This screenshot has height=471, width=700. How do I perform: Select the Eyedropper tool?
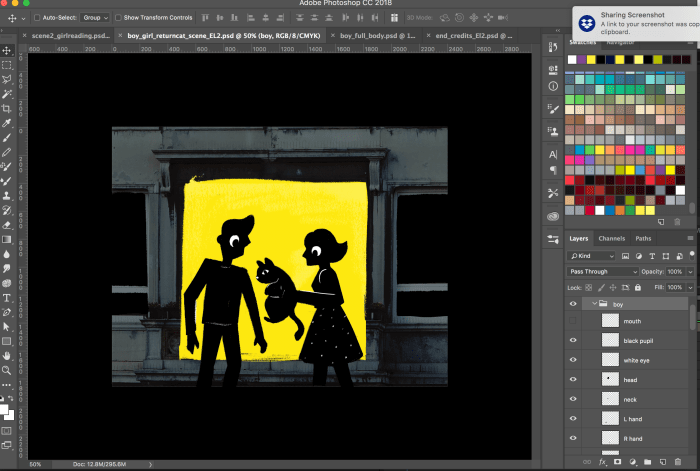[7, 123]
